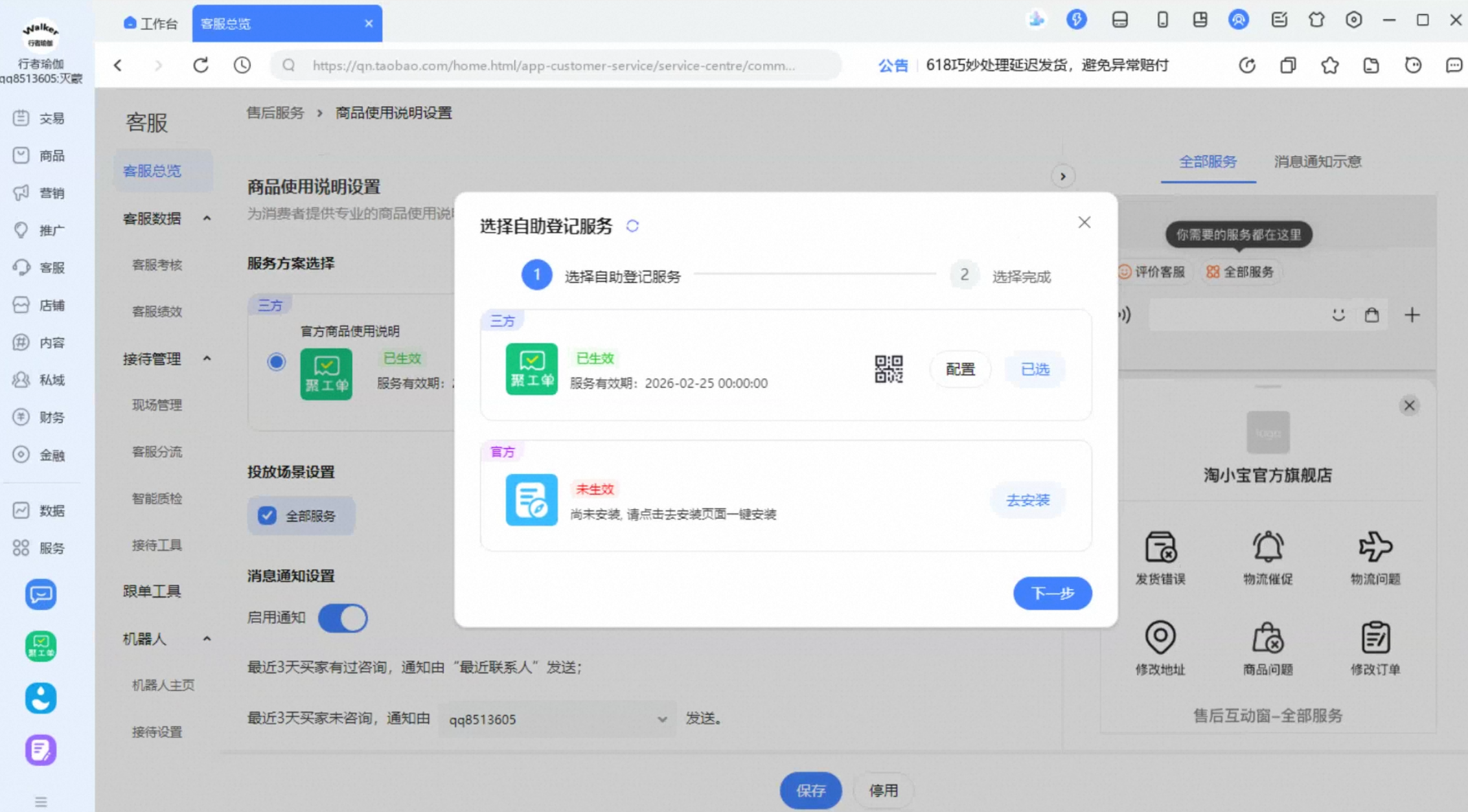Click the plus icon in chat preview
This screenshot has height=812, width=1468.
1412,315
